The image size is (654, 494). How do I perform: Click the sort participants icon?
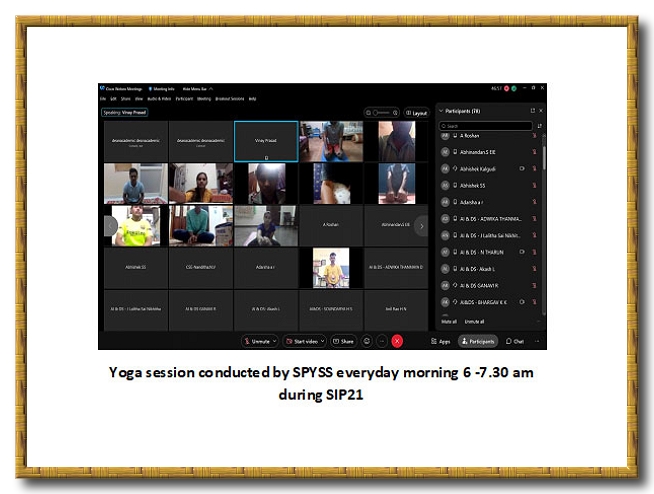tap(540, 126)
